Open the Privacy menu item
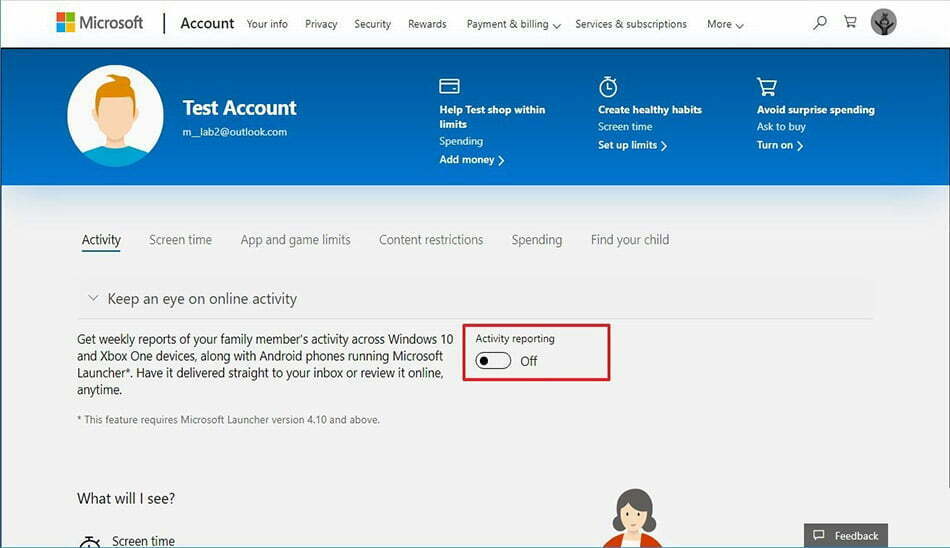This screenshot has width=950, height=548. click(321, 24)
